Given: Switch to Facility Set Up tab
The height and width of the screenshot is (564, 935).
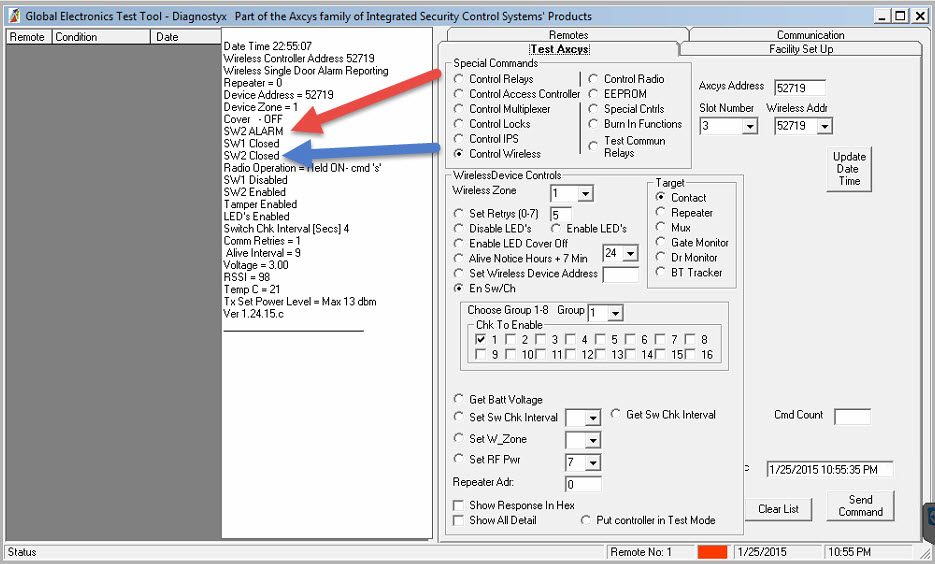Looking at the screenshot, I should (801, 49).
